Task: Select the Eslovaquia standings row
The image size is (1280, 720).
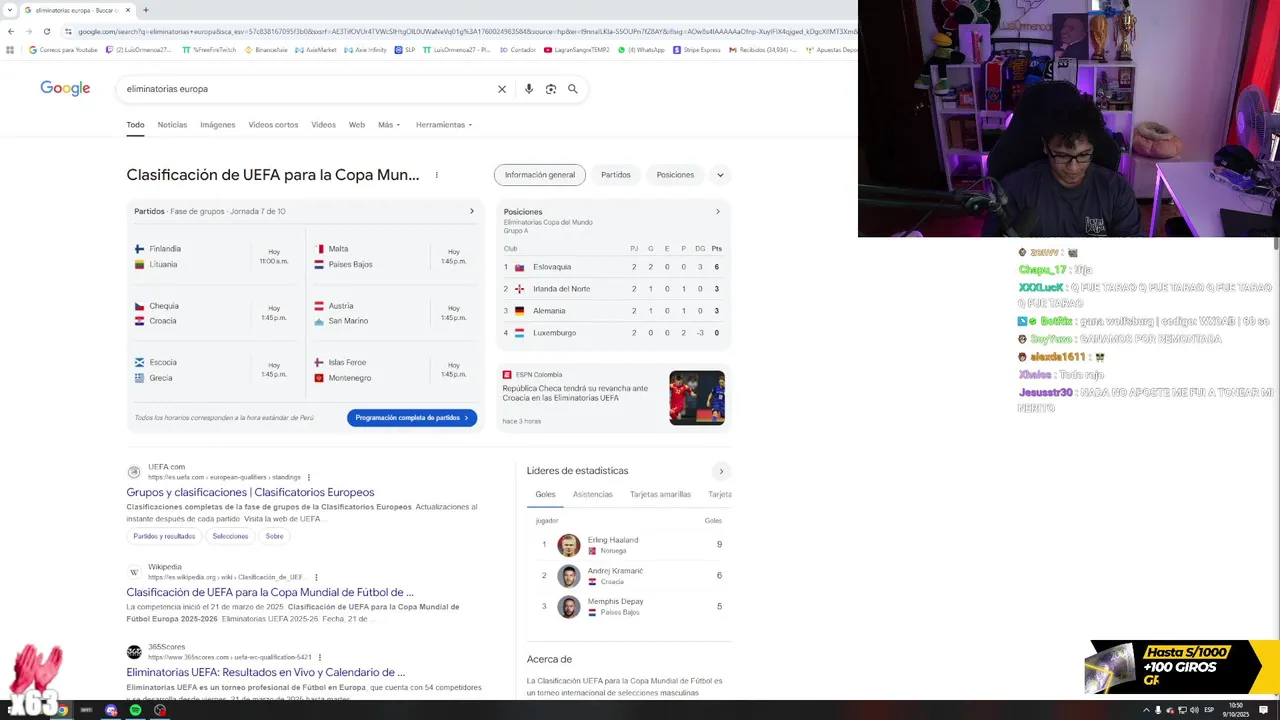Action: coord(613,267)
